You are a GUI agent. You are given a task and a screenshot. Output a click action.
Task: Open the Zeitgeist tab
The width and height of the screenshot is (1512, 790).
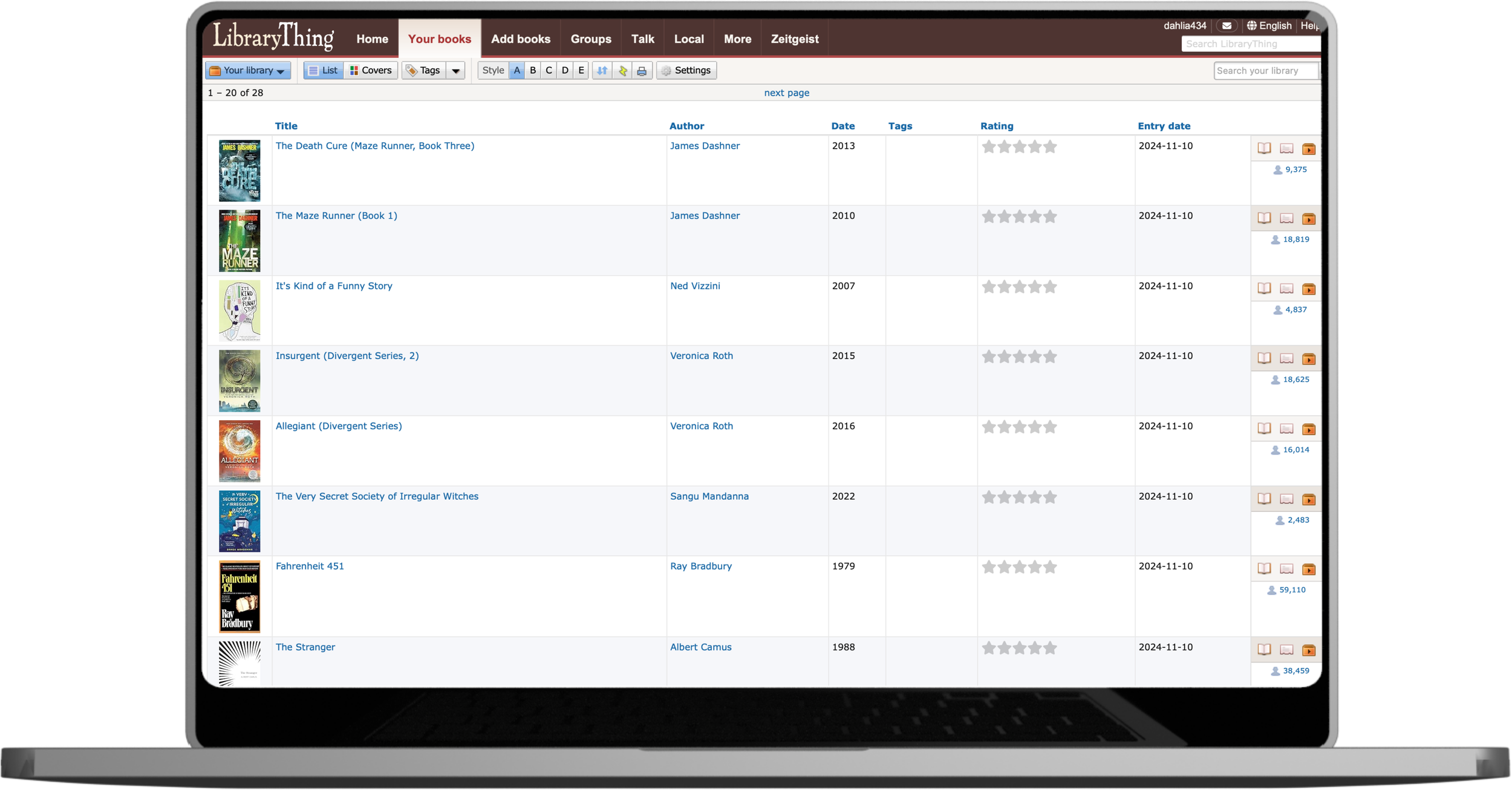tap(794, 39)
